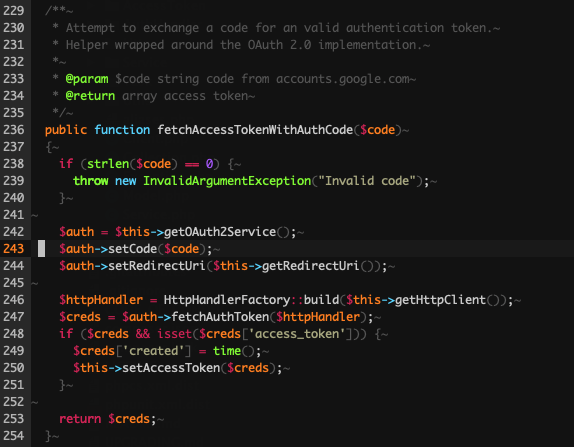Viewport: 574px width, 447px height.
Task: Click the block cursor on line 243
Action: click(x=41, y=249)
